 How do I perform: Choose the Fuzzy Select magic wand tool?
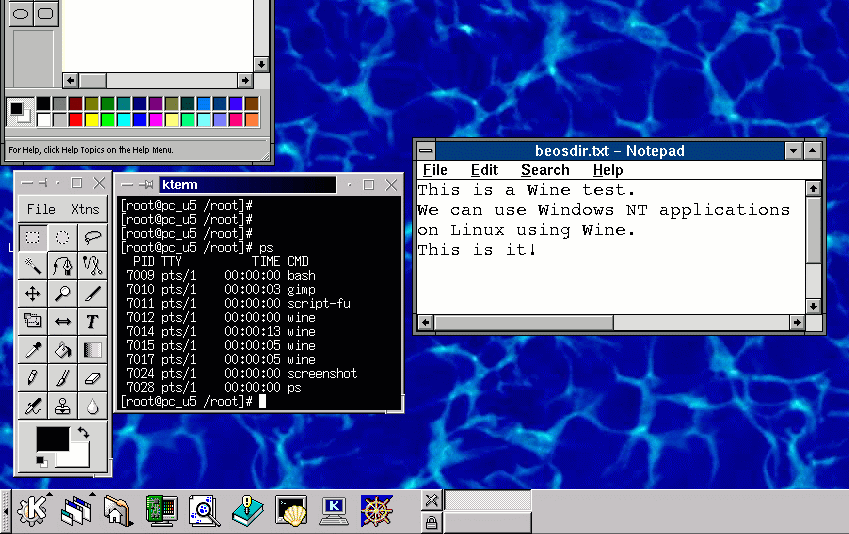coord(33,265)
